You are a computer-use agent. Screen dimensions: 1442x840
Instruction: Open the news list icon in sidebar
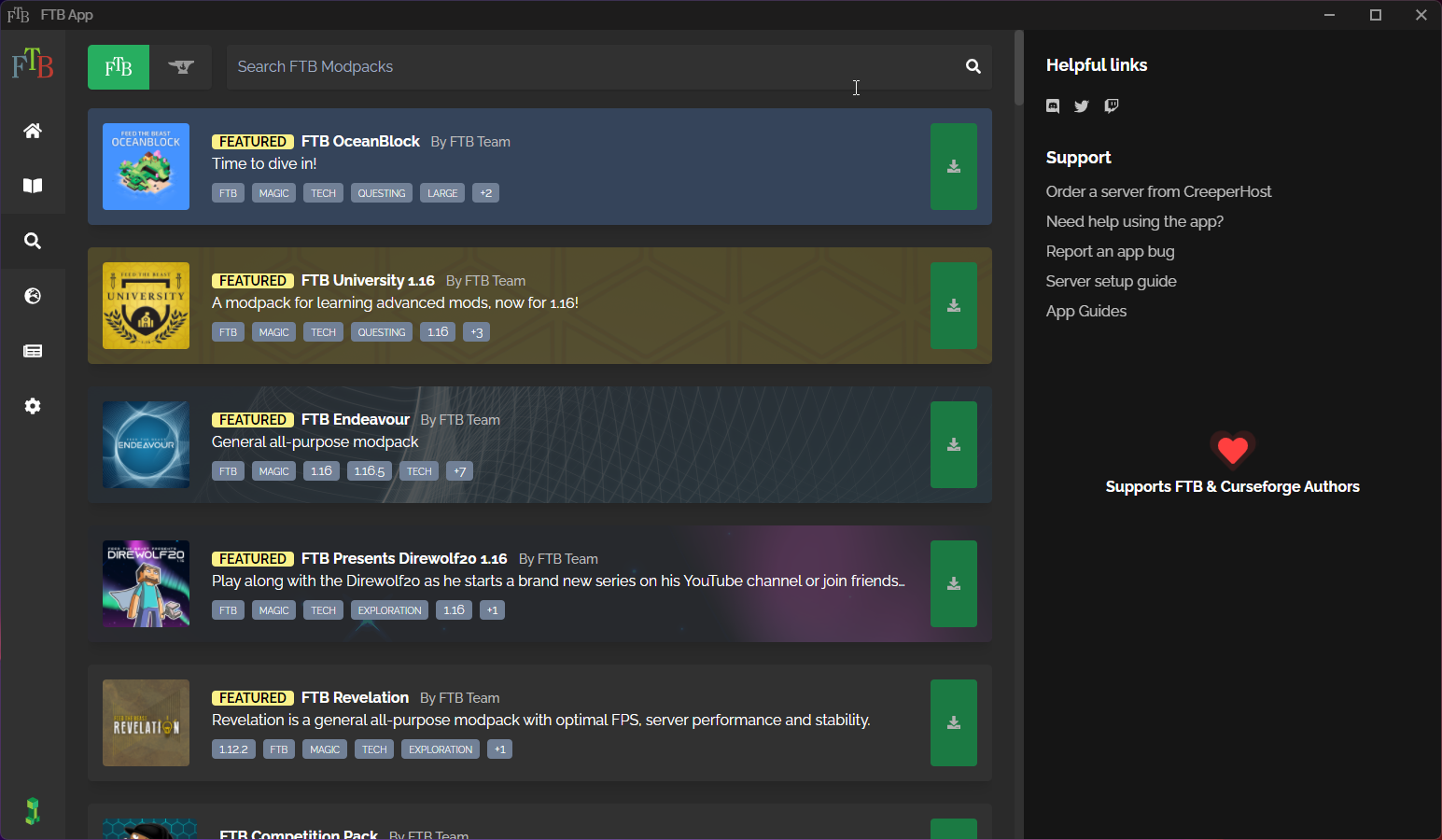point(33,351)
